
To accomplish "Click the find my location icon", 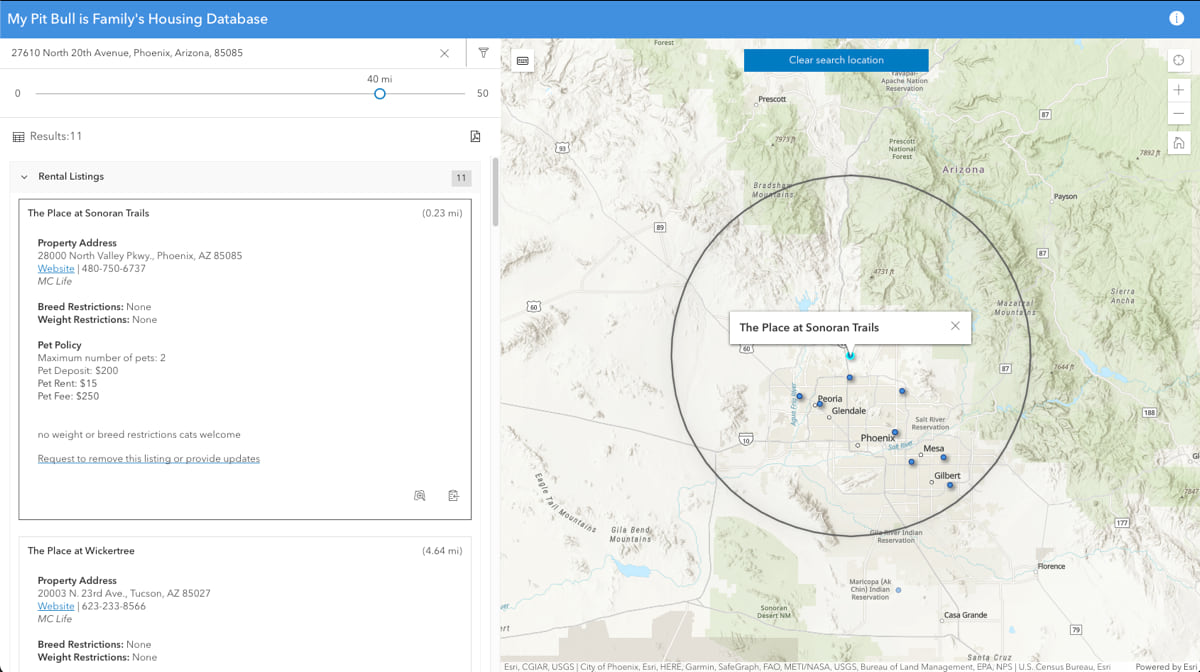I will tap(1179, 61).
